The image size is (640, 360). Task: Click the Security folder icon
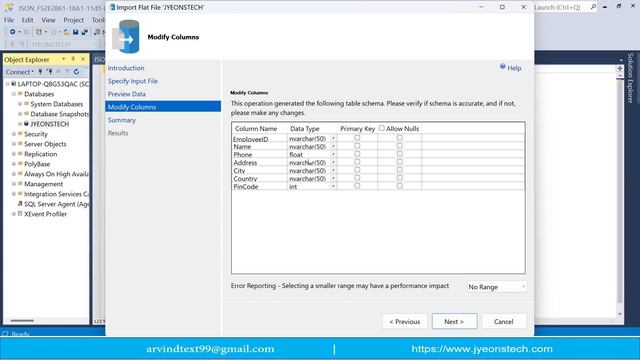click(20, 134)
